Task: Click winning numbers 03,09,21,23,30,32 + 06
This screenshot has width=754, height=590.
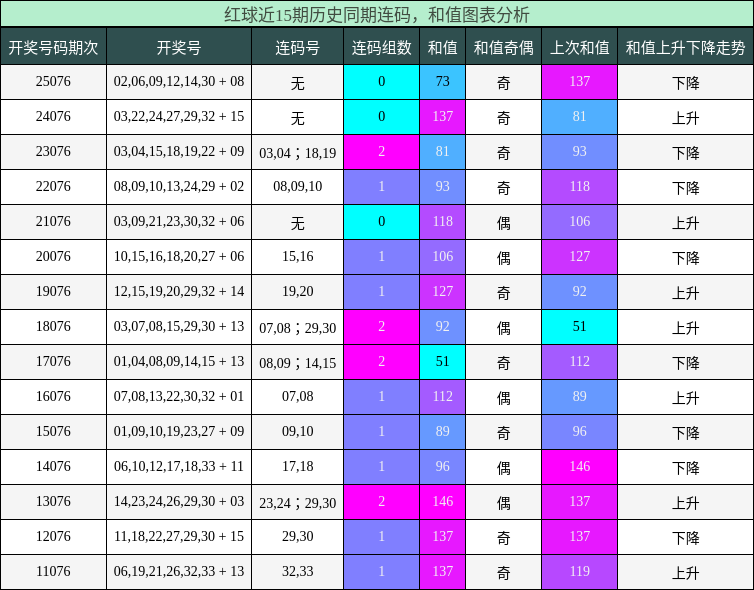Action: (x=179, y=222)
